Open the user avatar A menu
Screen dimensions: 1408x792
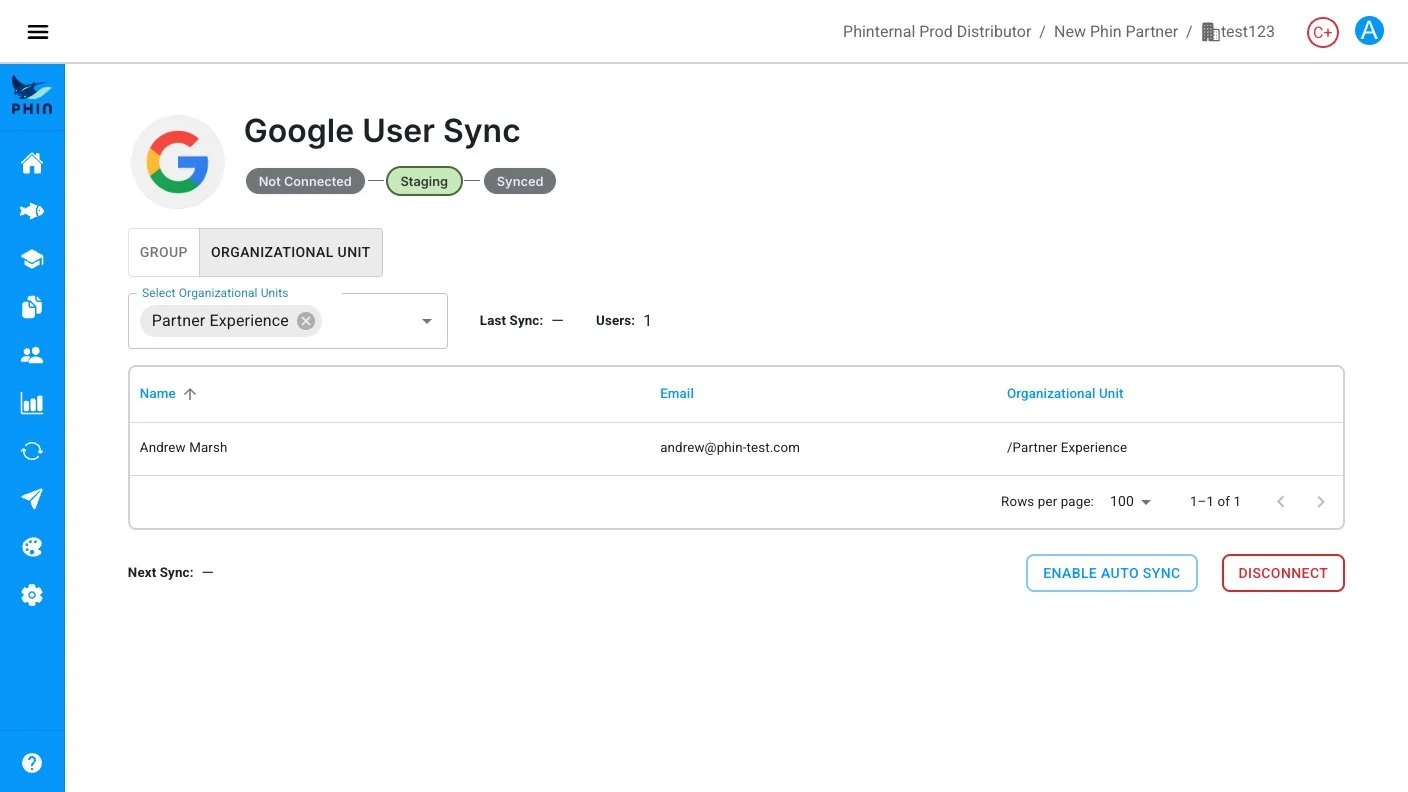1369,31
